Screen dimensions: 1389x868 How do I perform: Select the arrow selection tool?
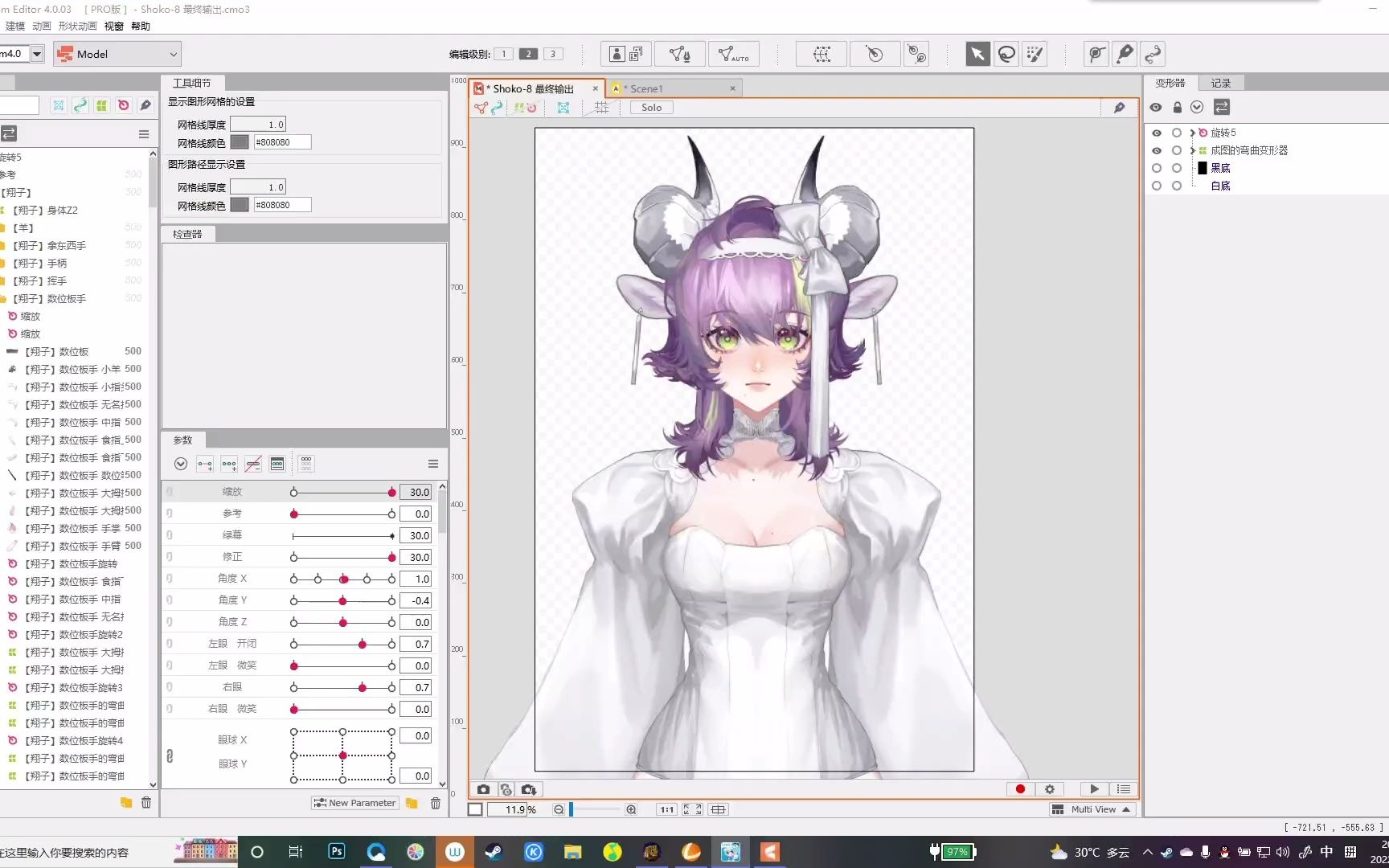pyautogui.click(x=977, y=54)
